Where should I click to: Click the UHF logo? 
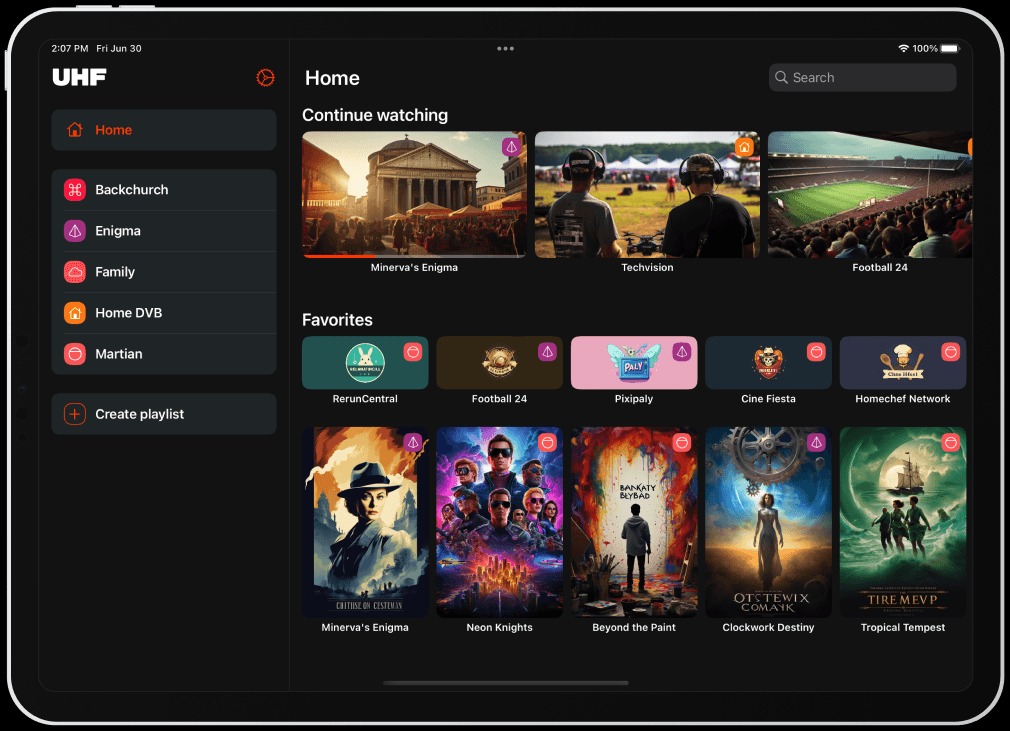point(79,77)
